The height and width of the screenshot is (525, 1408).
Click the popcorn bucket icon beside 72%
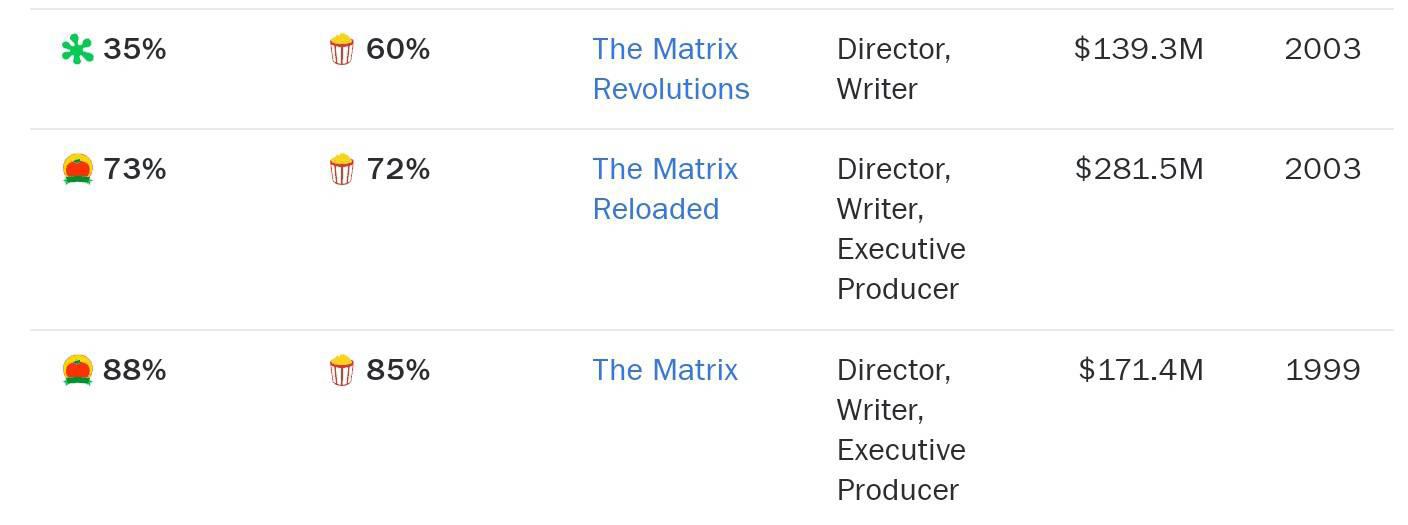pos(341,169)
